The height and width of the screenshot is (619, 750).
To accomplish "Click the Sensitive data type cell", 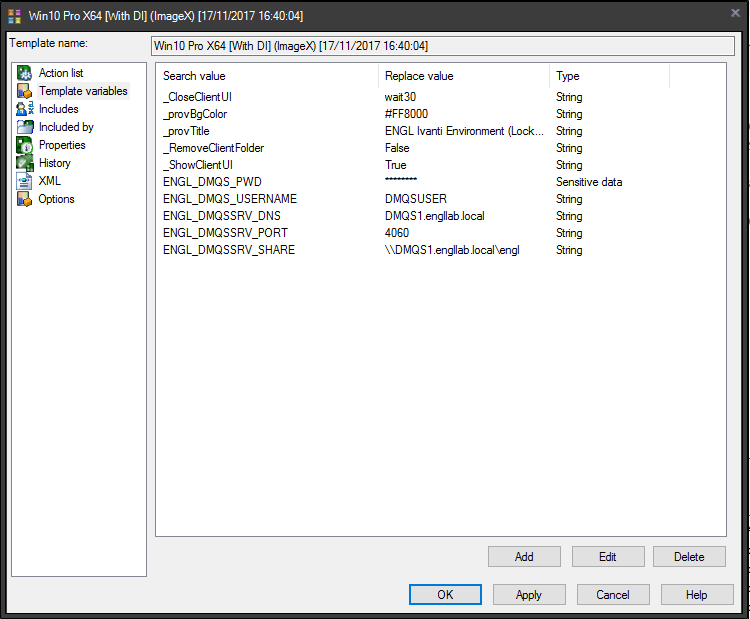I will (x=589, y=182).
